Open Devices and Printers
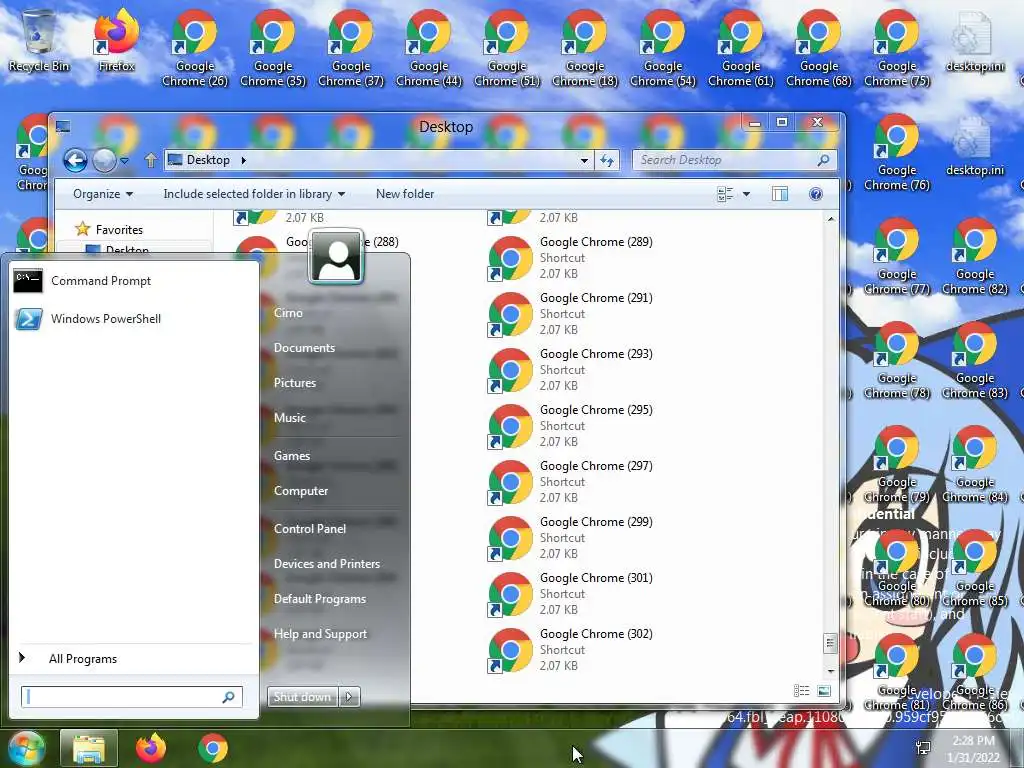This screenshot has width=1024, height=768. point(327,564)
